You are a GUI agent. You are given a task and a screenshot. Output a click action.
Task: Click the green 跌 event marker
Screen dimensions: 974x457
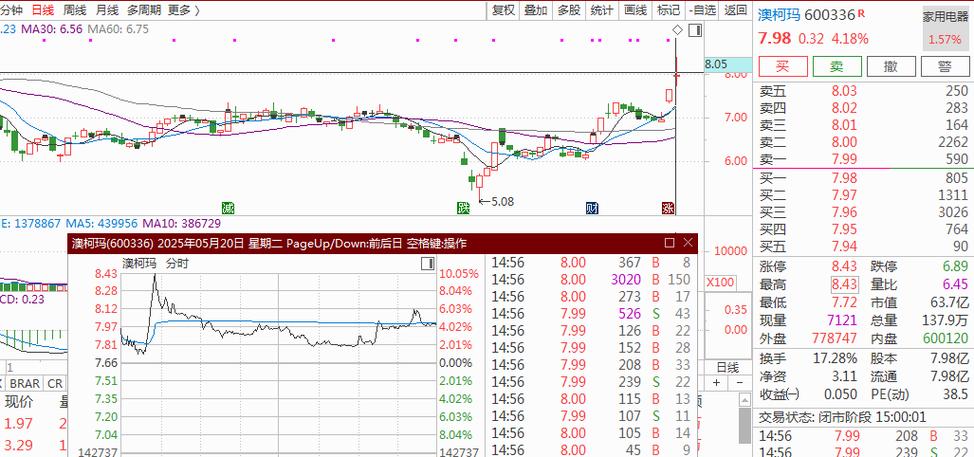[463, 208]
